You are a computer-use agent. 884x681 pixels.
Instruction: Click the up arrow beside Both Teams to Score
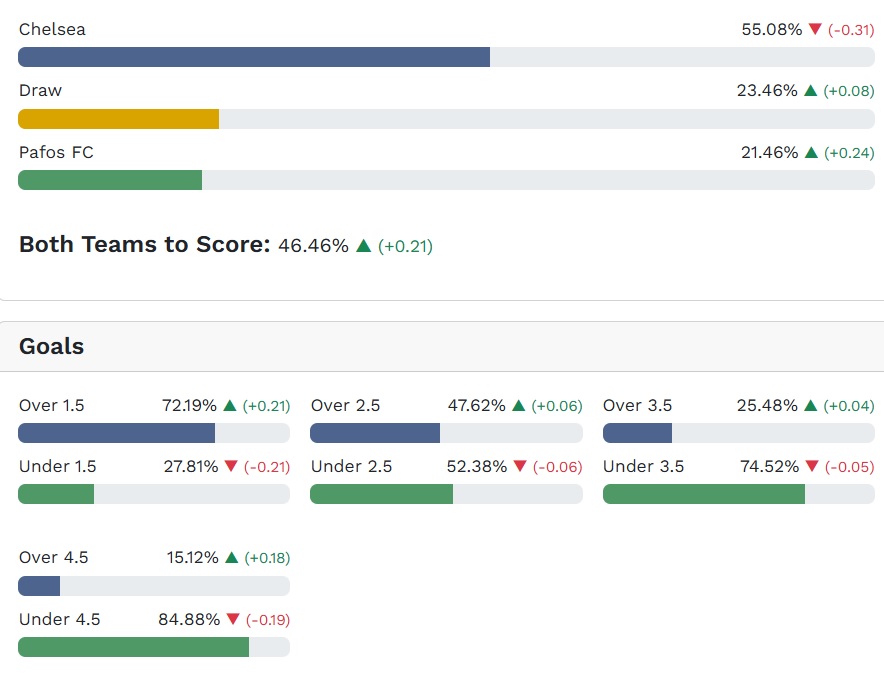point(364,246)
